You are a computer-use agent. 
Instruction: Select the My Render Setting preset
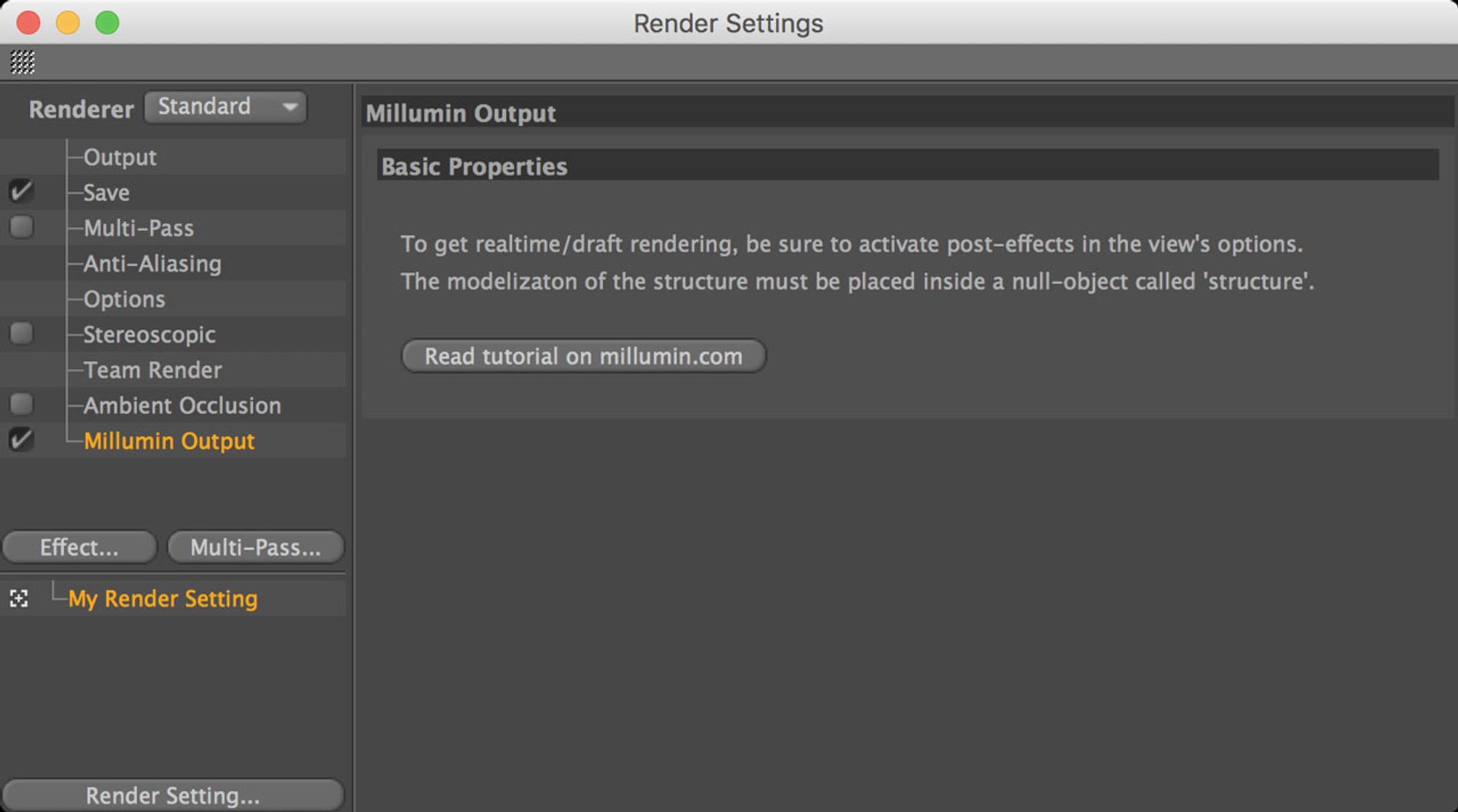pyautogui.click(x=163, y=599)
